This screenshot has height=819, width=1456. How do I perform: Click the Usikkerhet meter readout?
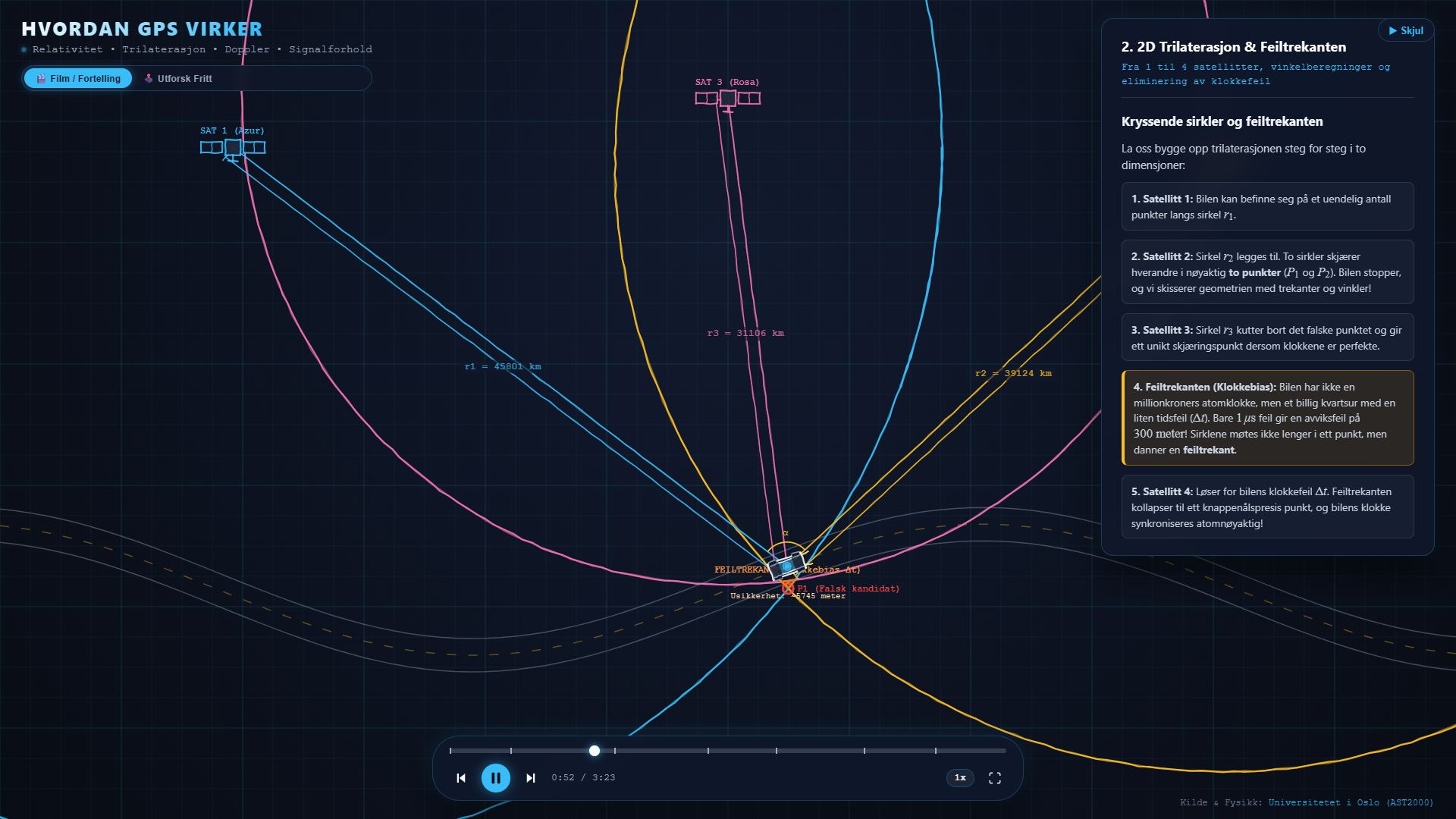pos(788,596)
